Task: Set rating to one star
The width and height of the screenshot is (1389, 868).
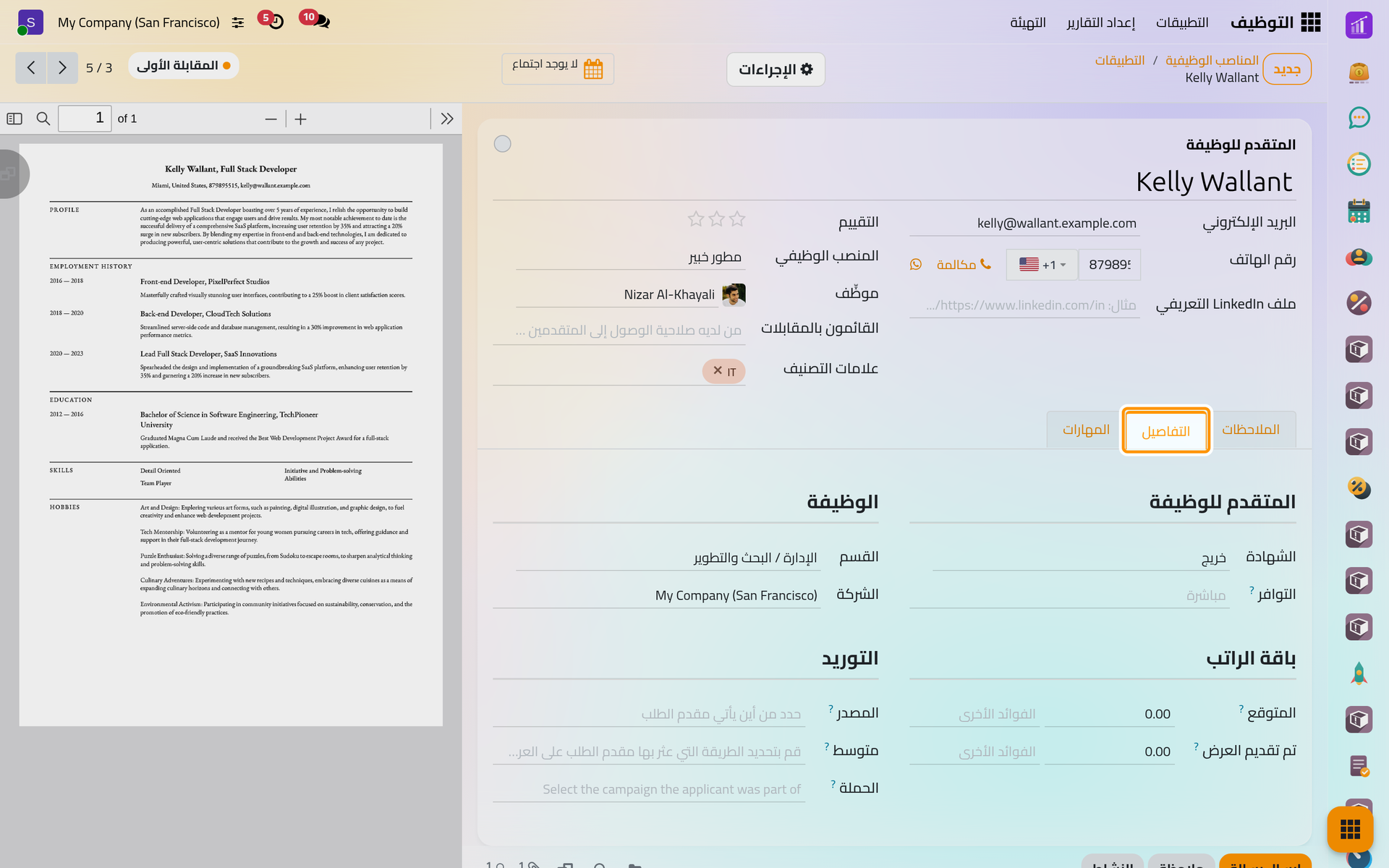Action: coord(737,219)
